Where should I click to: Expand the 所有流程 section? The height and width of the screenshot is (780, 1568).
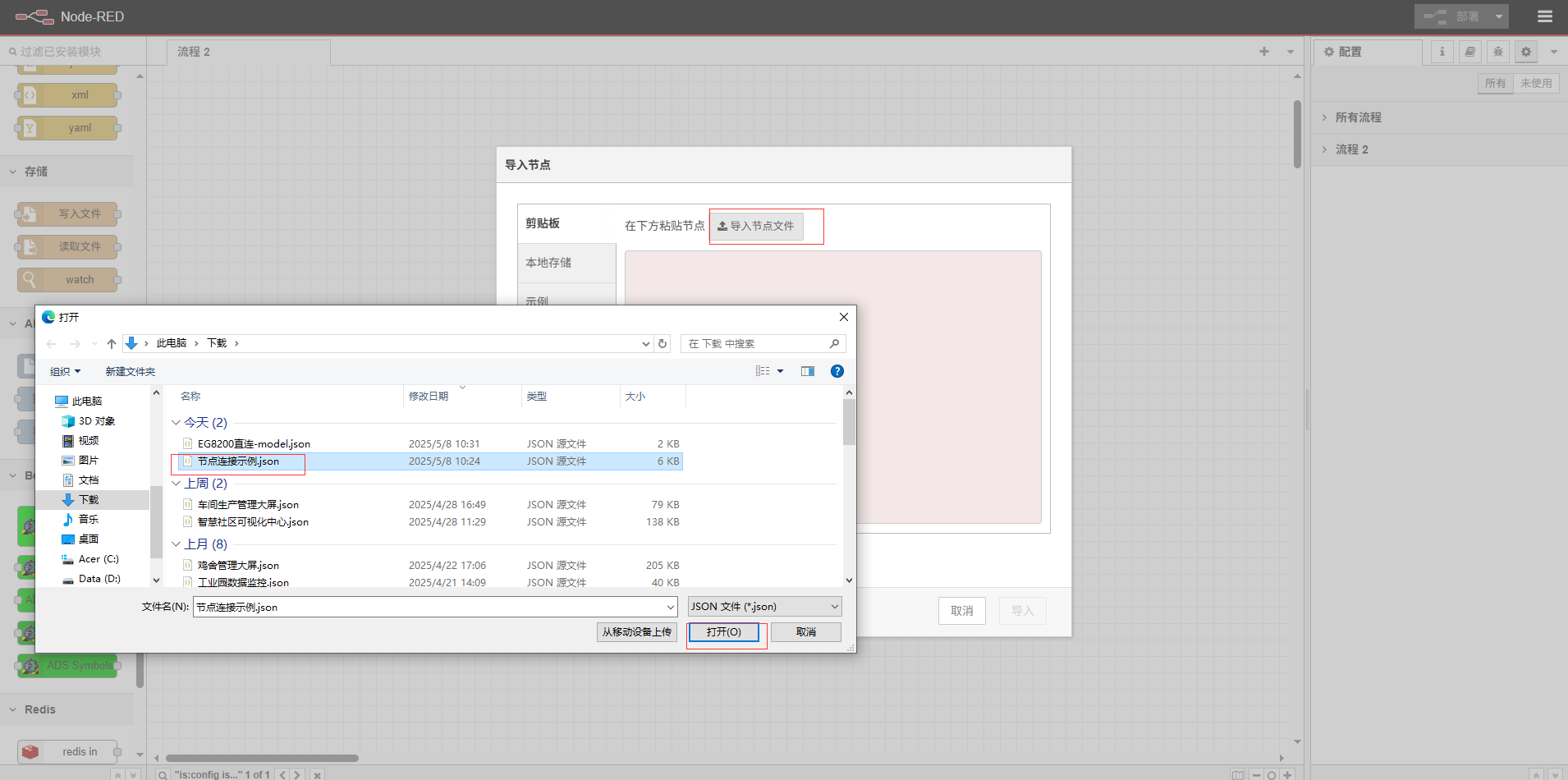tap(1358, 117)
